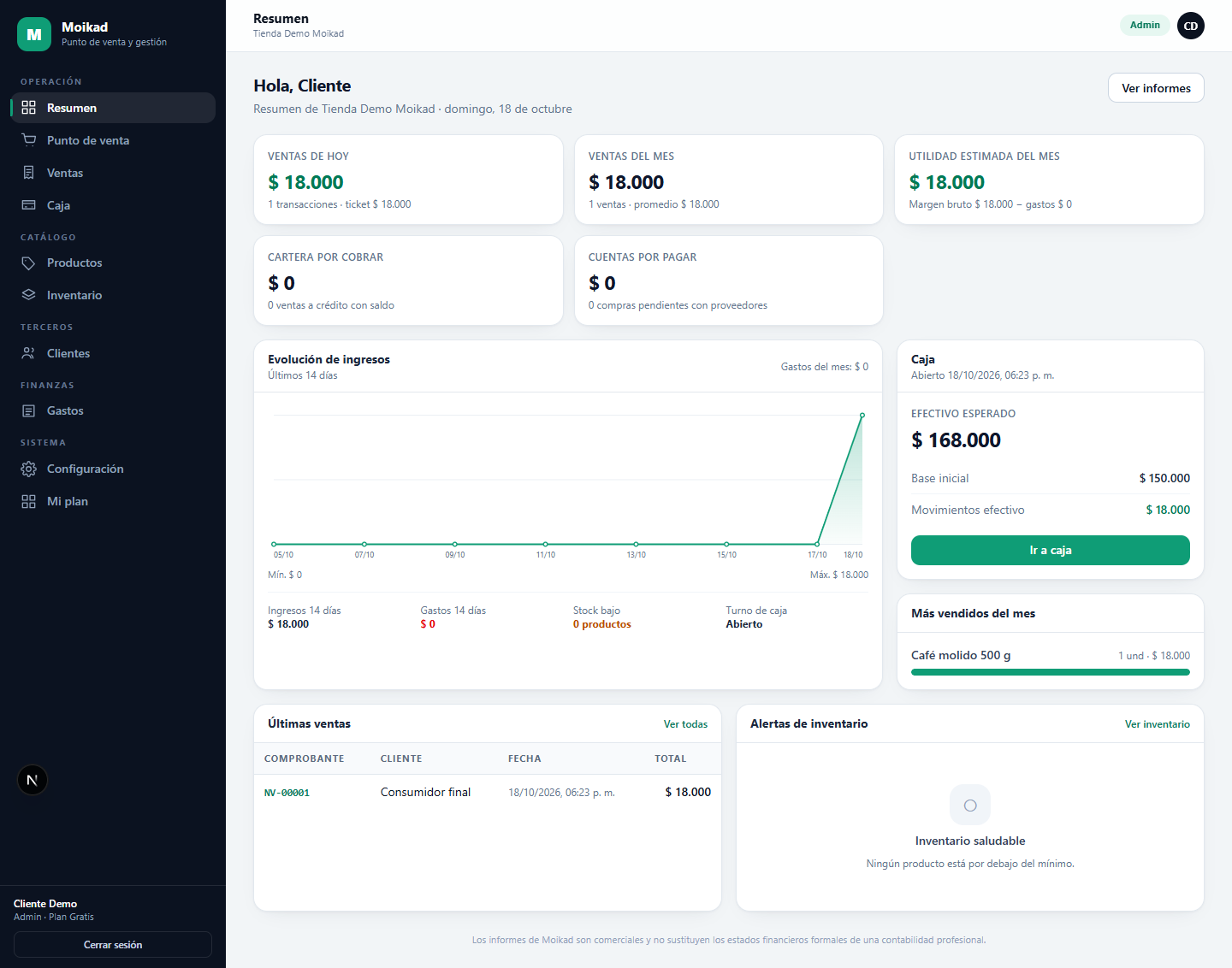
Task: Open the Ver todas link
Action: point(685,724)
